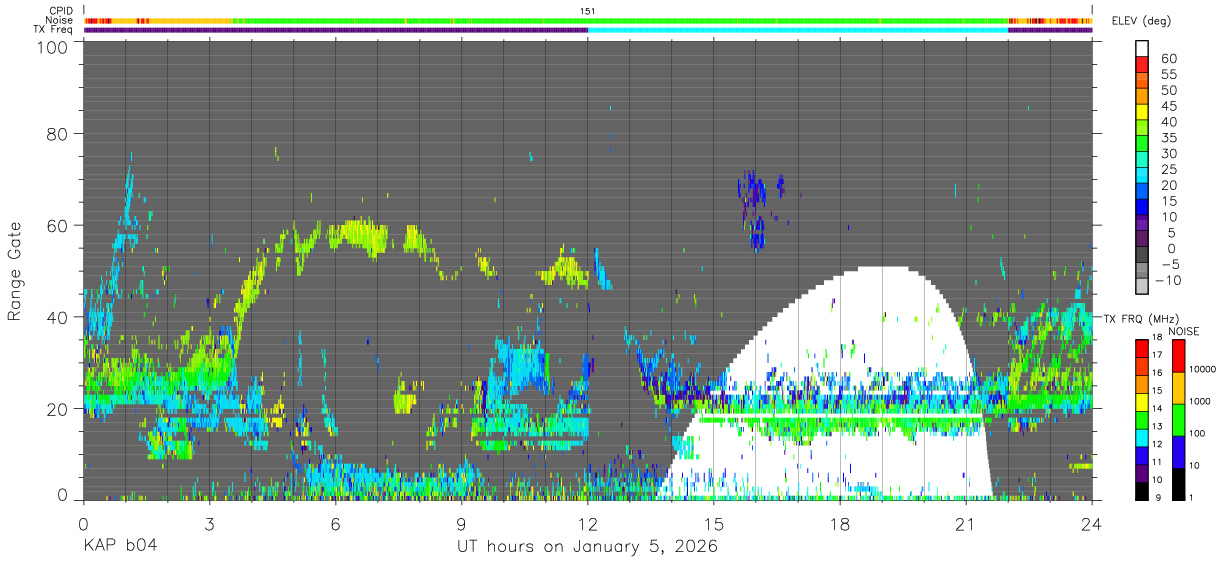Select the 18 hour mark on UT axis
1228x567 pixels.
point(839,523)
